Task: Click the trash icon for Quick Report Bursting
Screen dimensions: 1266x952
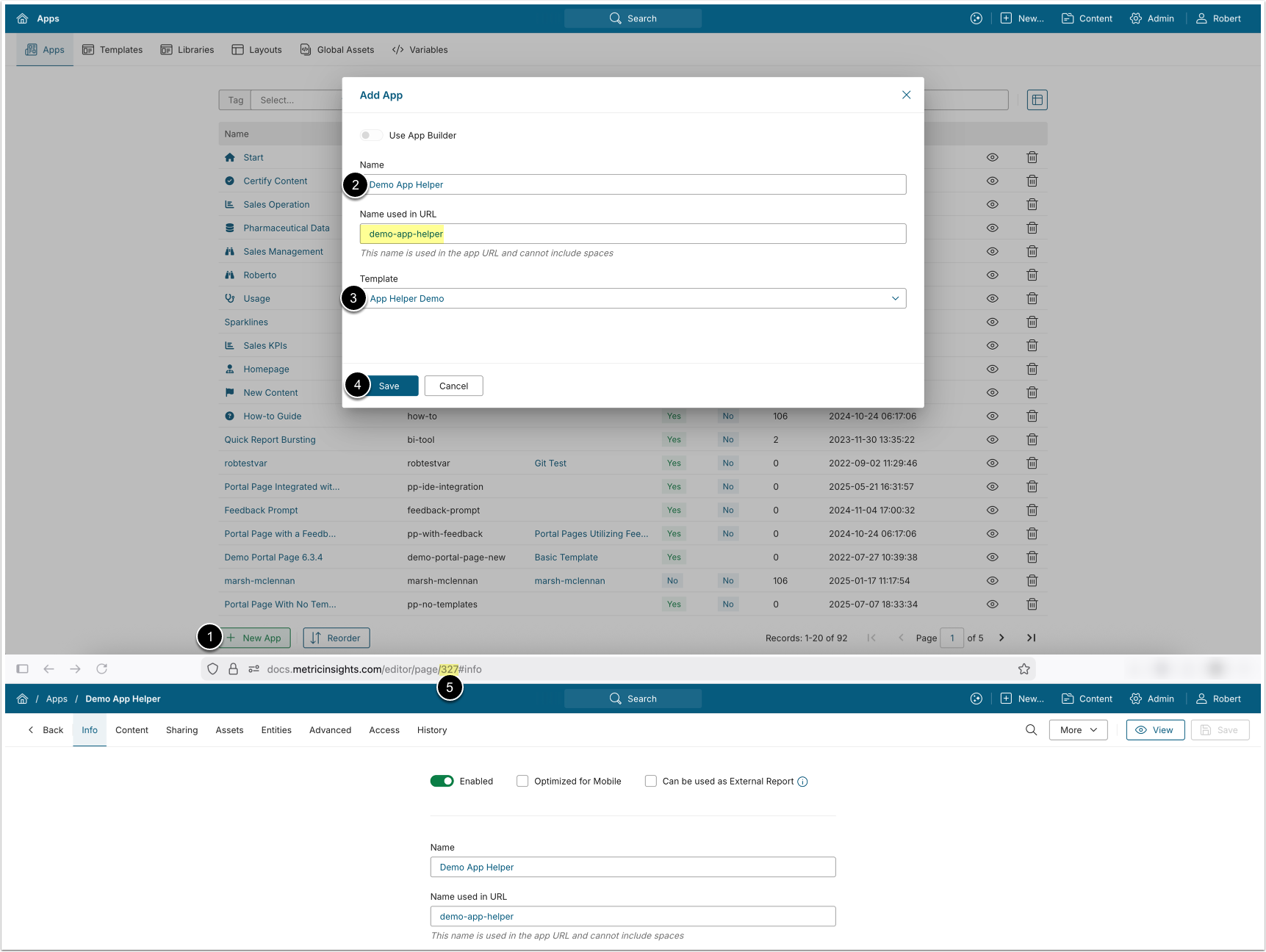Action: pyautogui.click(x=1032, y=439)
